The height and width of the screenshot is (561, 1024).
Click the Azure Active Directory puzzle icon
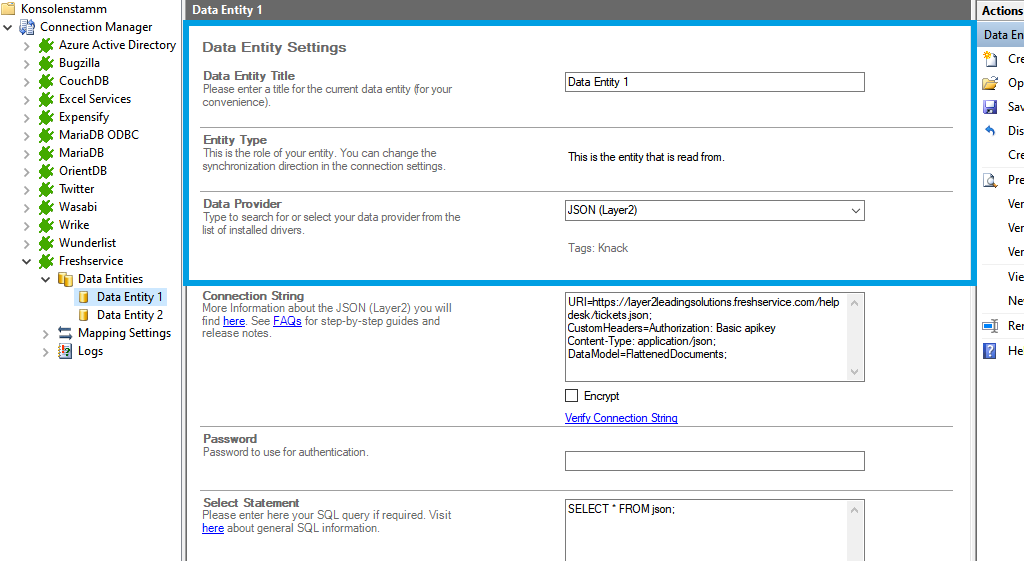[46, 45]
